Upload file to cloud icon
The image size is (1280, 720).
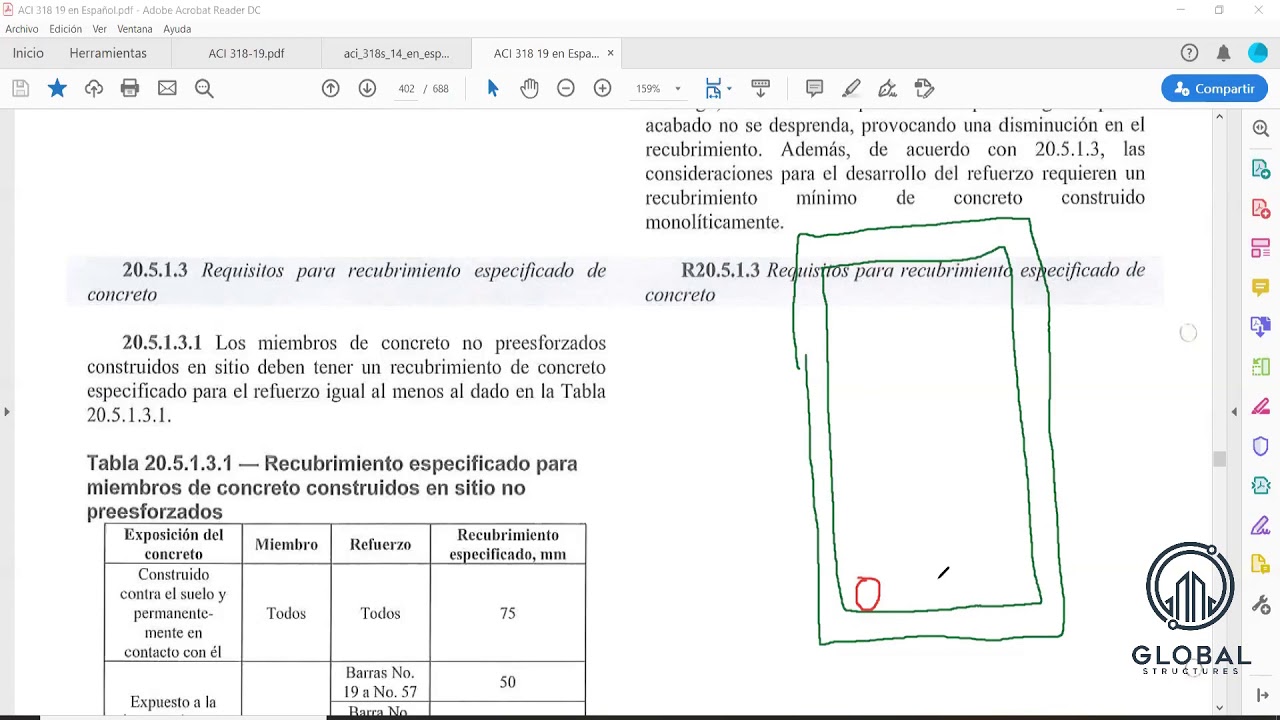click(94, 89)
